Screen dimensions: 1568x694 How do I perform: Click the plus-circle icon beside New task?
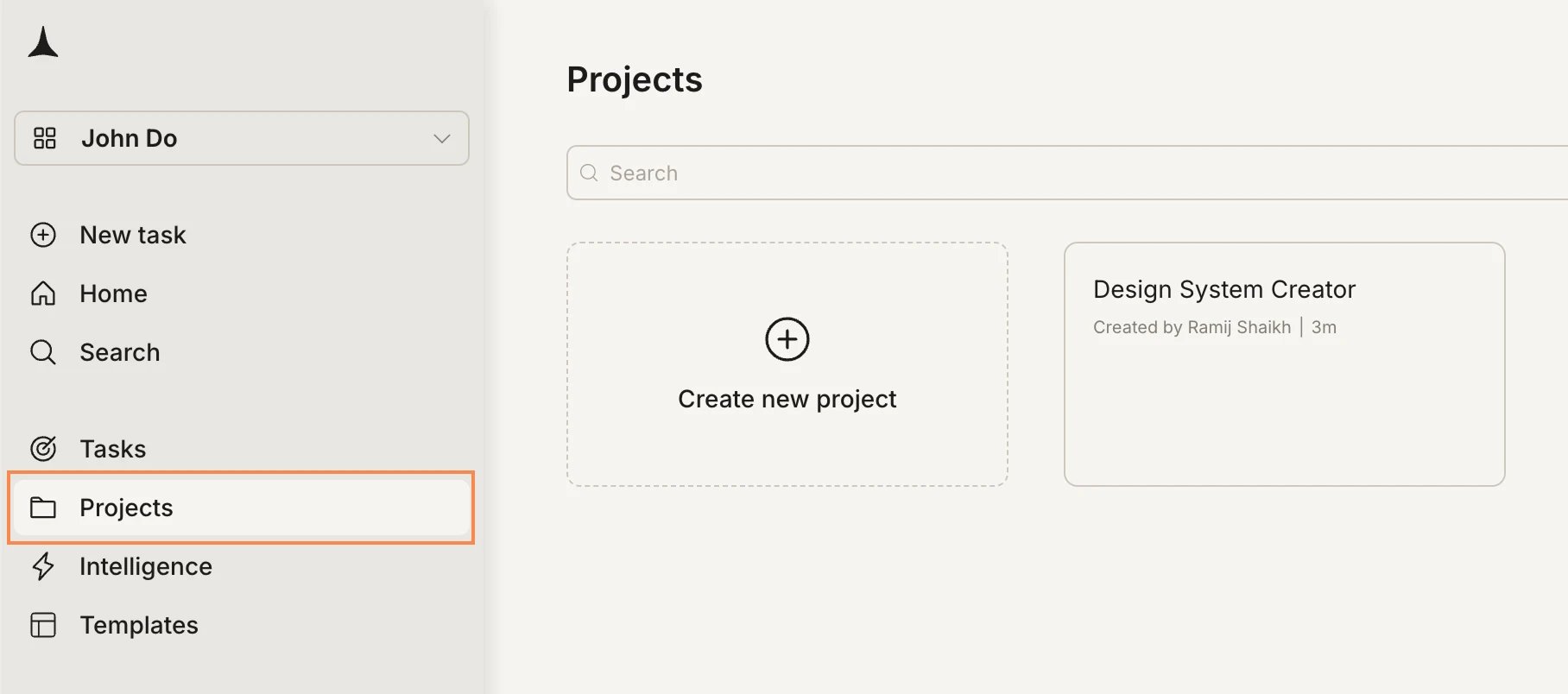pos(43,235)
